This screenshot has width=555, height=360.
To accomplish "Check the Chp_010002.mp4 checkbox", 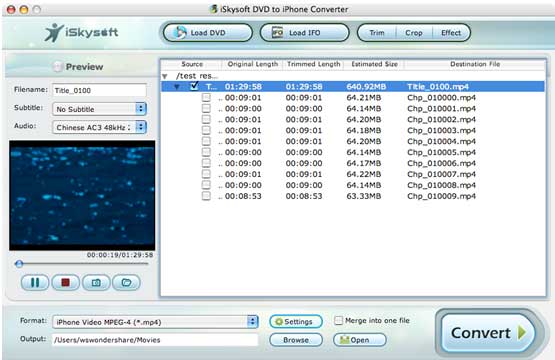I will coord(206,119).
